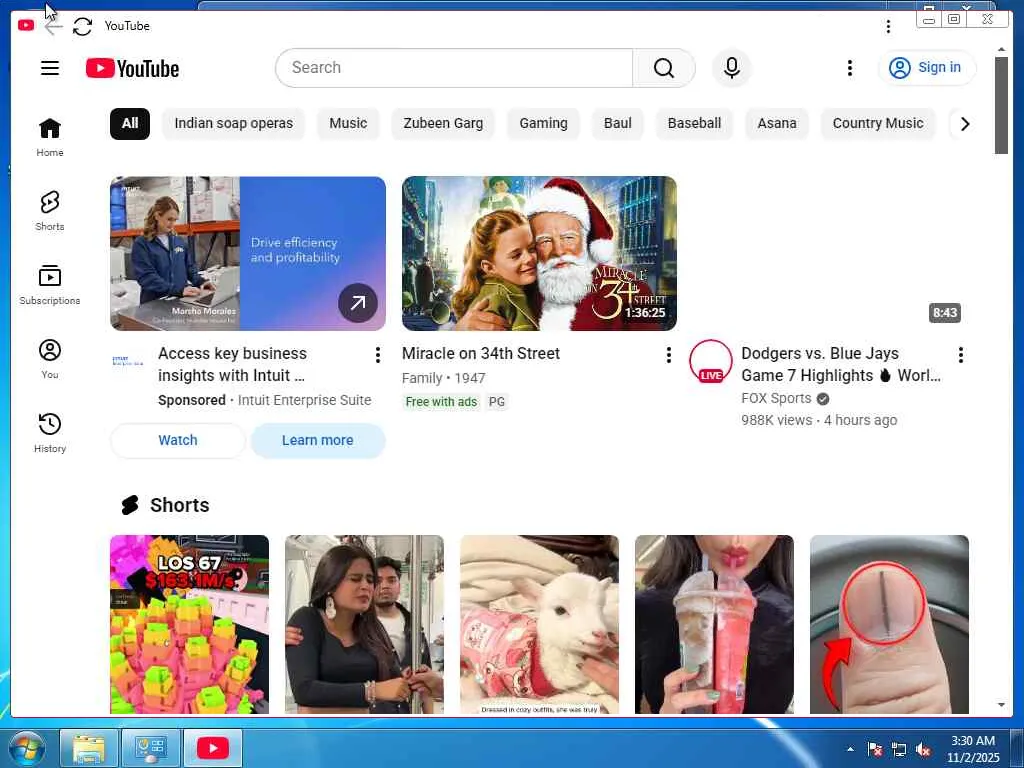The image size is (1024, 768).
Task: Select the Zubeen Garg chip
Action: click(x=443, y=123)
